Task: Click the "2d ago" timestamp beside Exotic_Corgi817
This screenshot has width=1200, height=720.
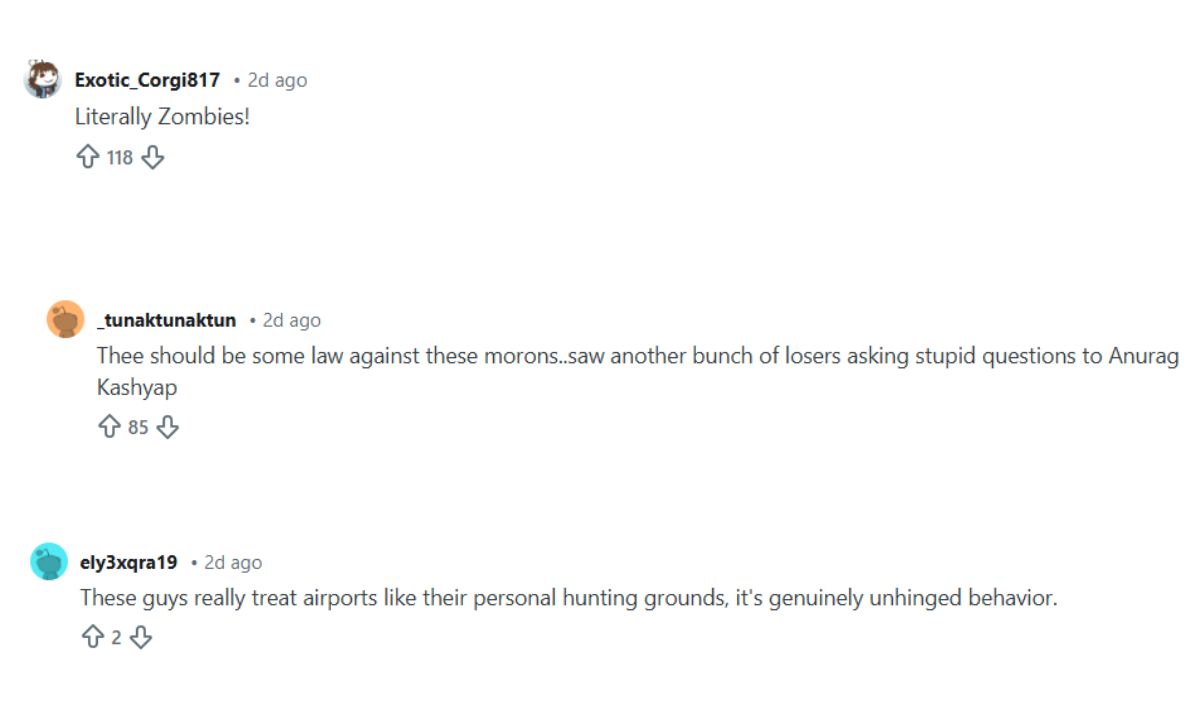Action: tap(277, 80)
